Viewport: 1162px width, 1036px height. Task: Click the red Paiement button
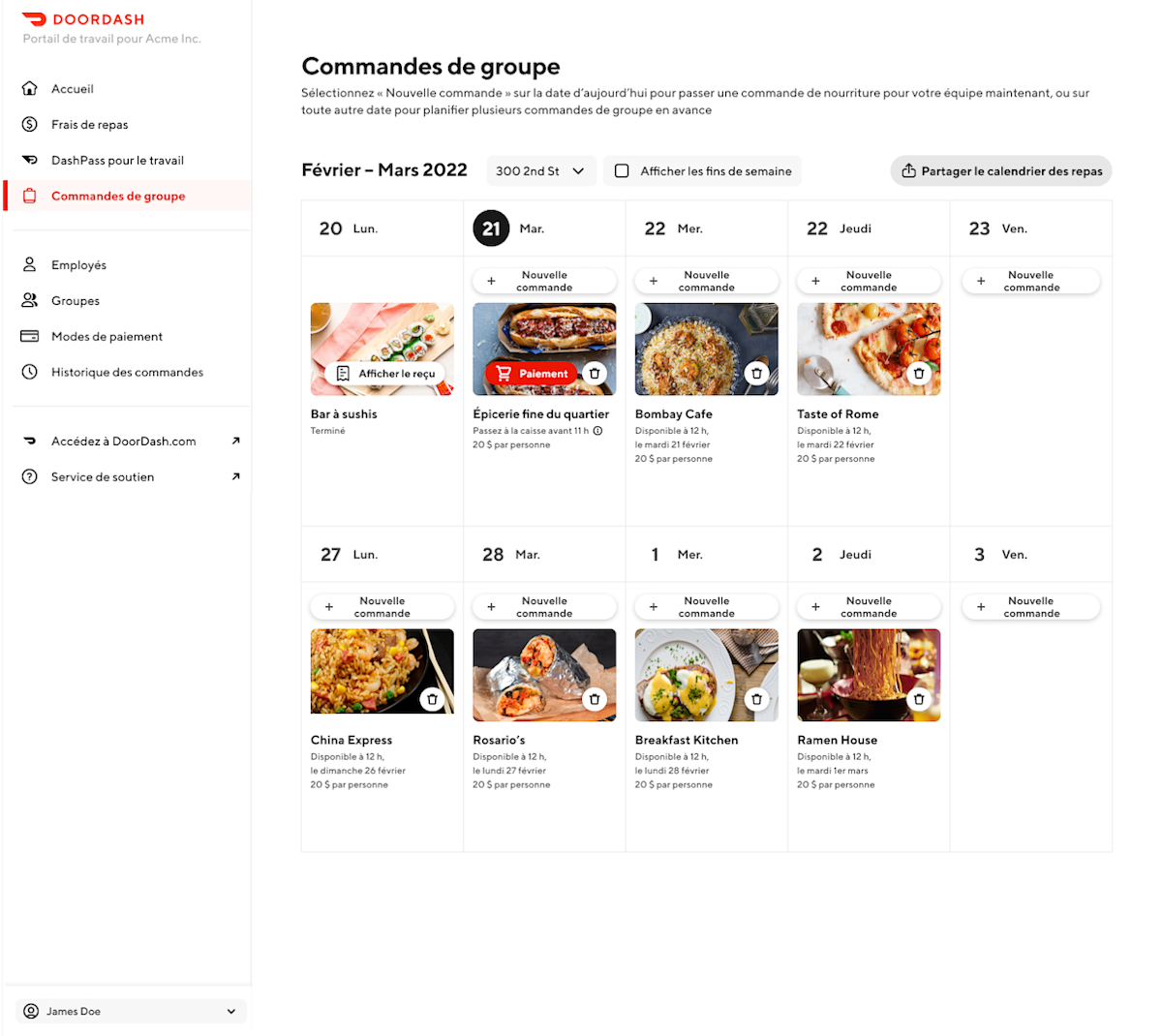click(x=531, y=374)
